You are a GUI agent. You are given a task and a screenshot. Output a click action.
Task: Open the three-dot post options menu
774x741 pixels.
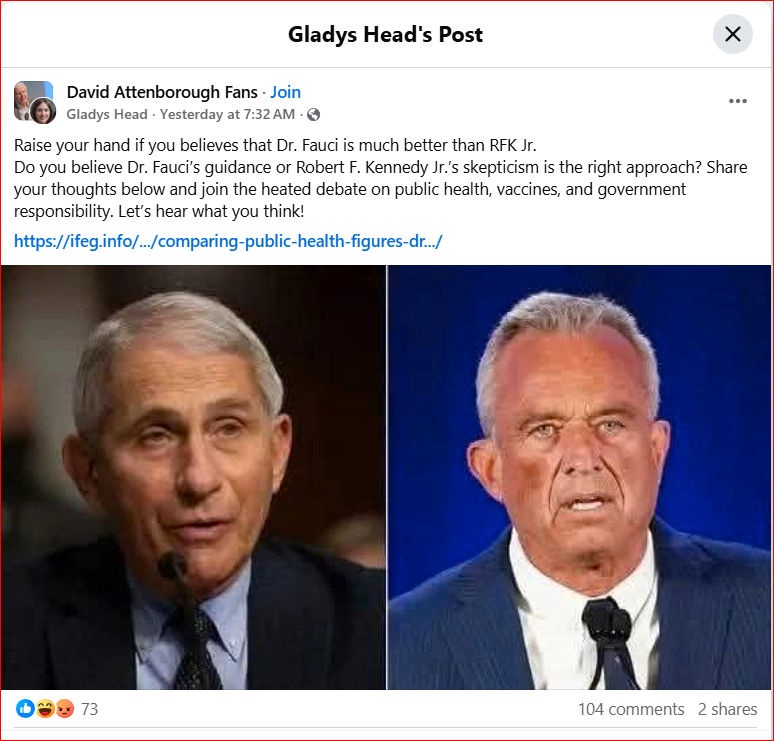pos(738,101)
